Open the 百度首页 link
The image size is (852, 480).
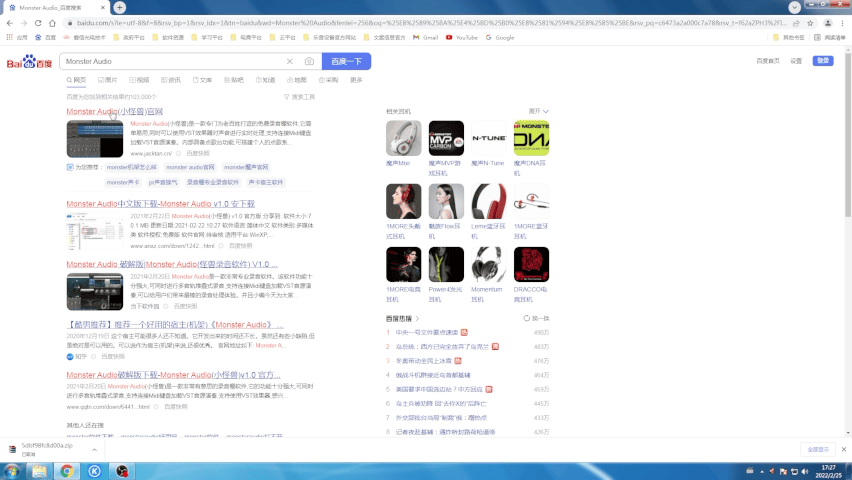point(768,61)
